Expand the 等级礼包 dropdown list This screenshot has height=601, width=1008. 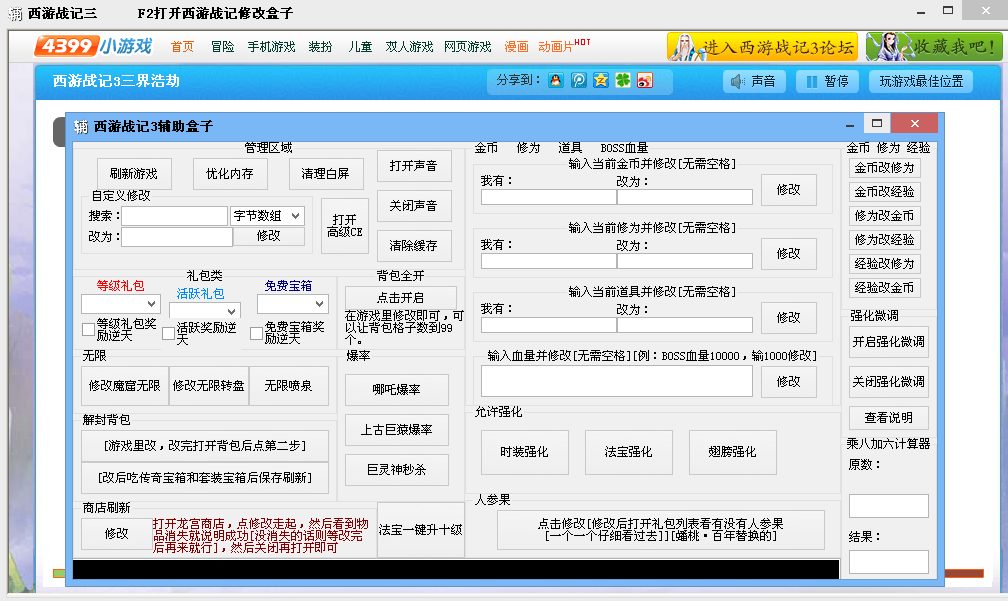point(121,304)
